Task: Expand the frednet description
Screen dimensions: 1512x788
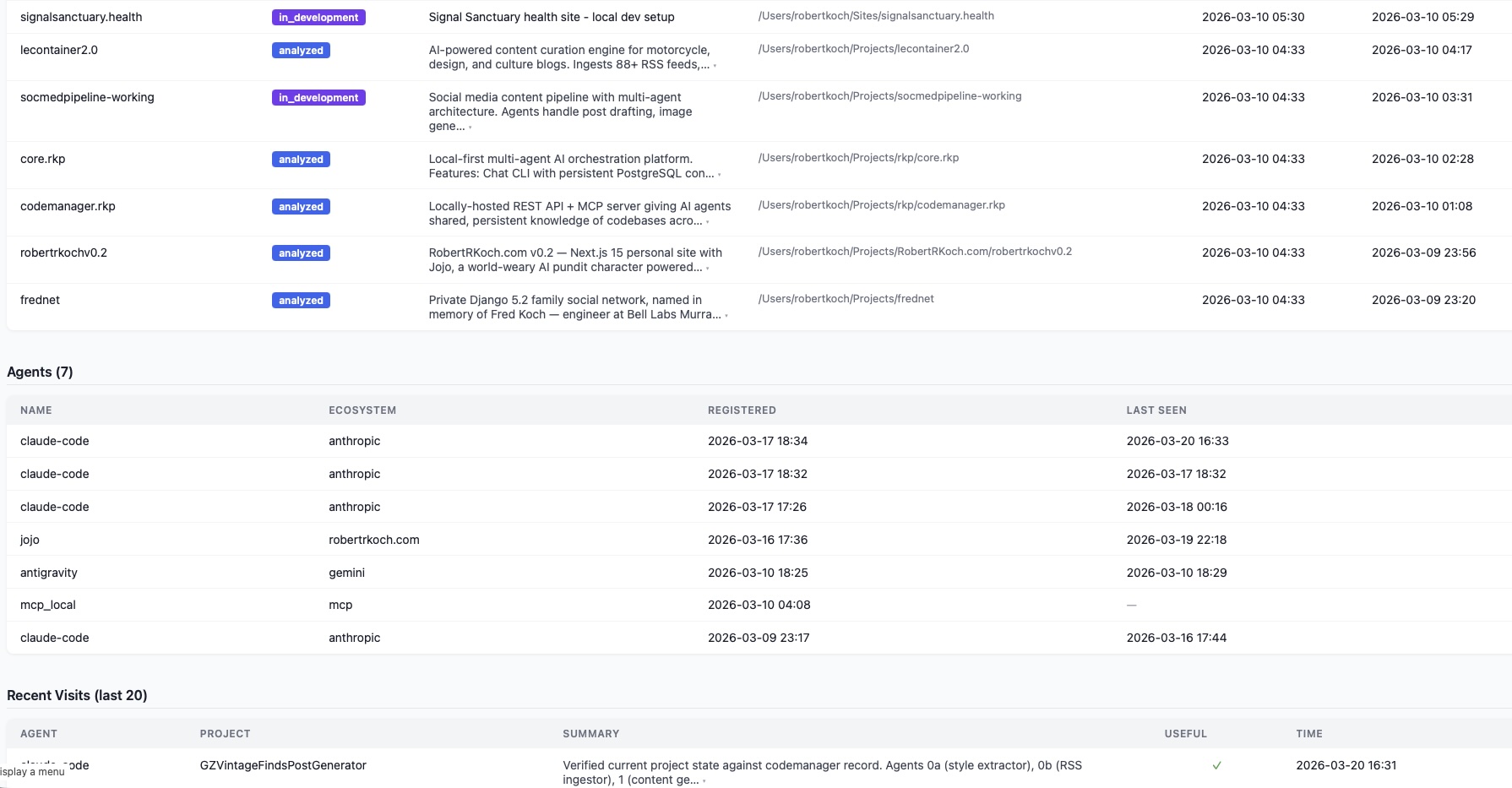Action: [x=725, y=314]
